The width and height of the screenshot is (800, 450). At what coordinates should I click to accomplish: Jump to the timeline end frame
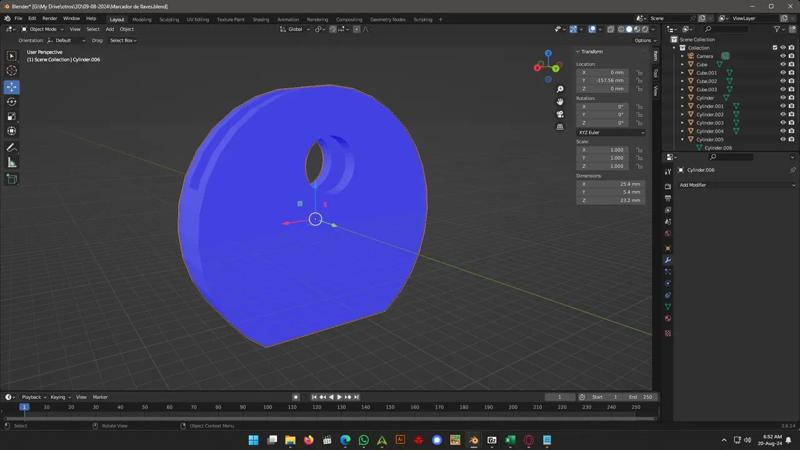(357, 397)
